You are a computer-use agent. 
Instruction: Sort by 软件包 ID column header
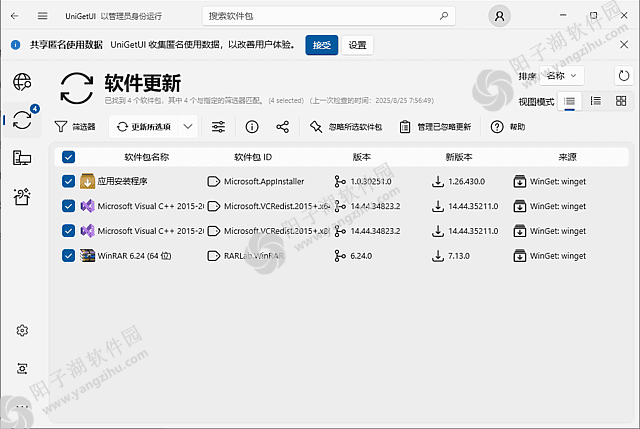pos(253,157)
